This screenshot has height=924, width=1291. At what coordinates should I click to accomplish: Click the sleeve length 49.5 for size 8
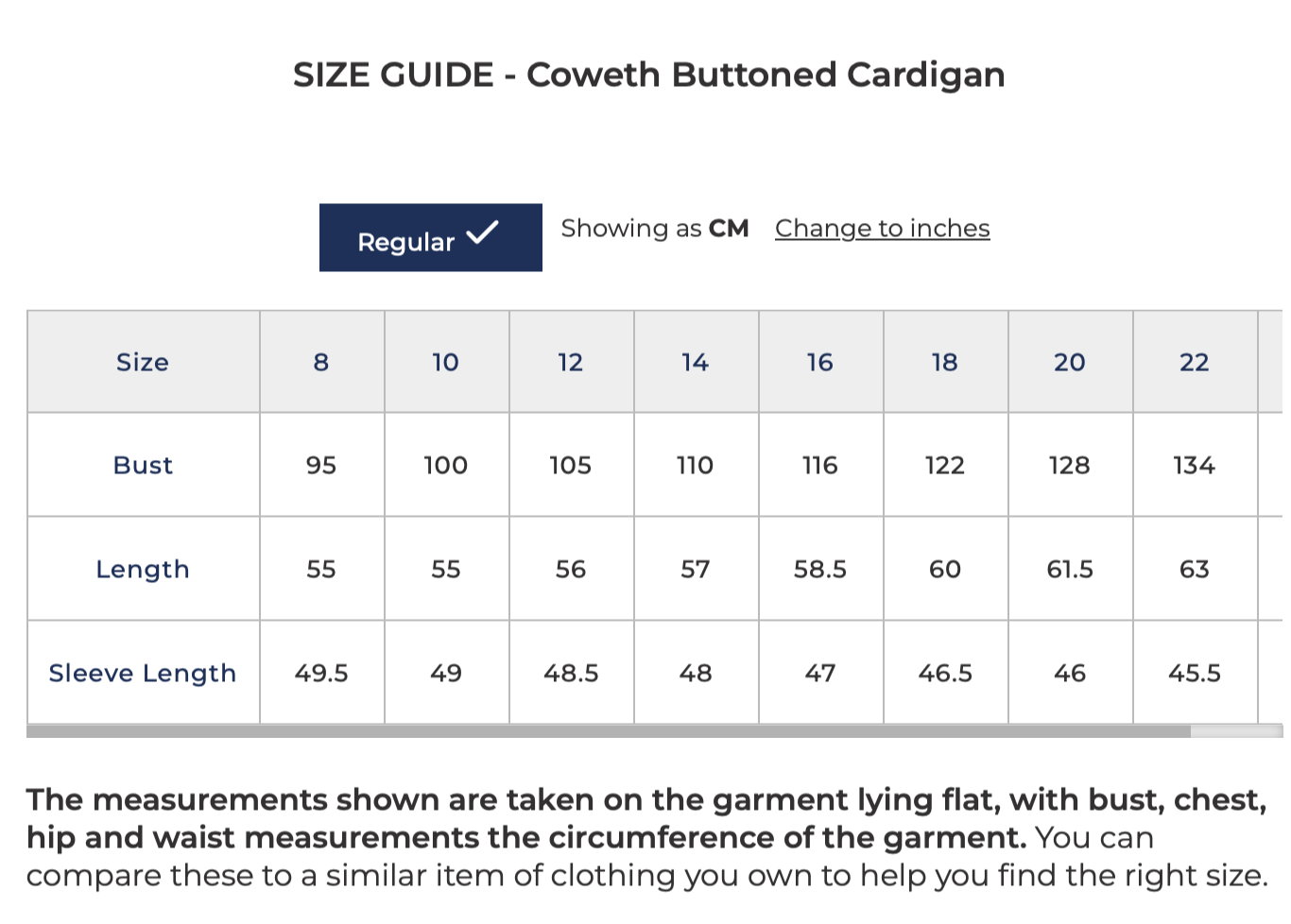[x=320, y=673]
